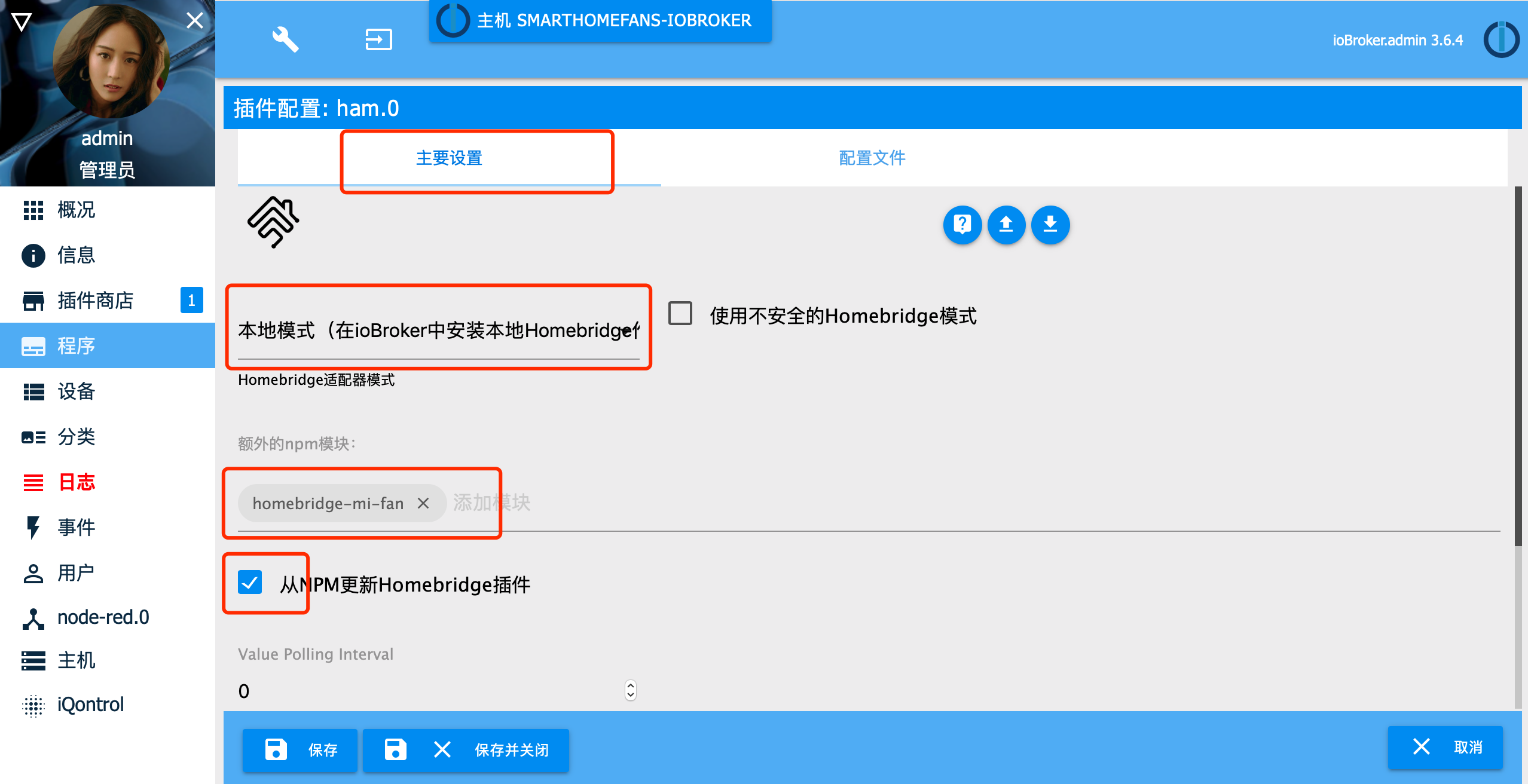Image resolution: width=1528 pixels, height=784 pixels.
Task: Switch to the 配置文件 tab
Action: 872,158
